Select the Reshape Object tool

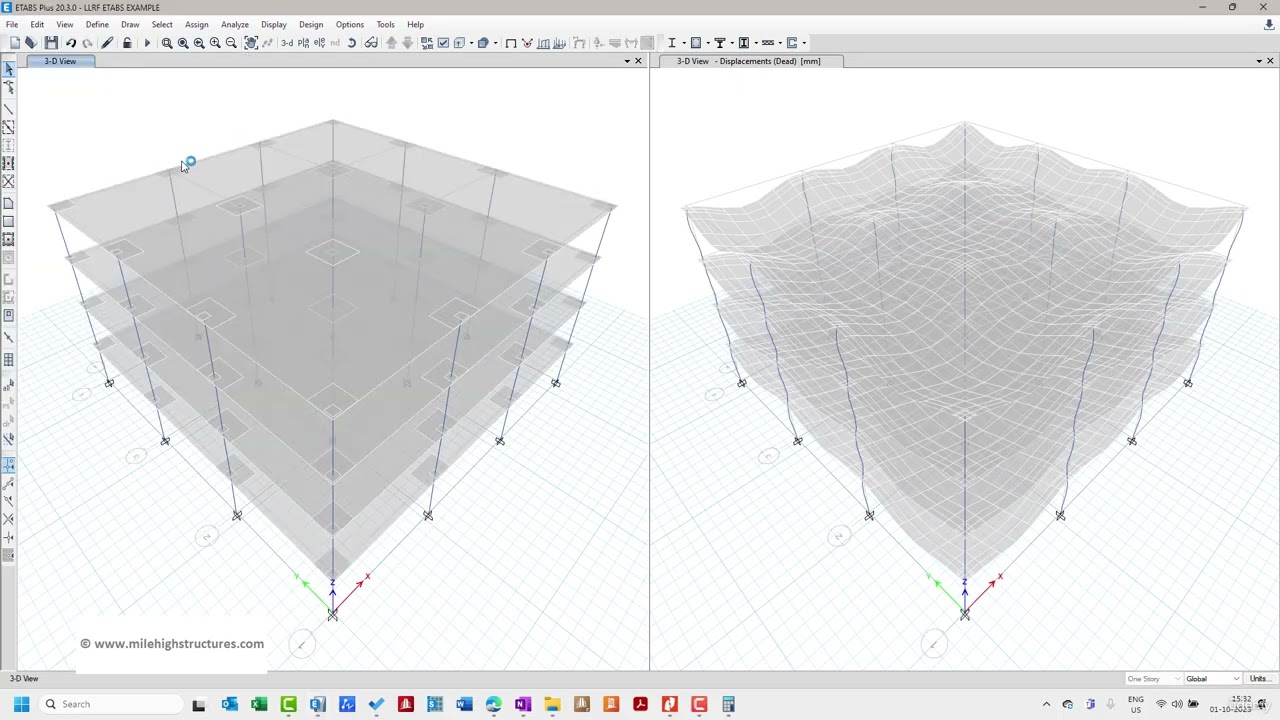[8, 88]
